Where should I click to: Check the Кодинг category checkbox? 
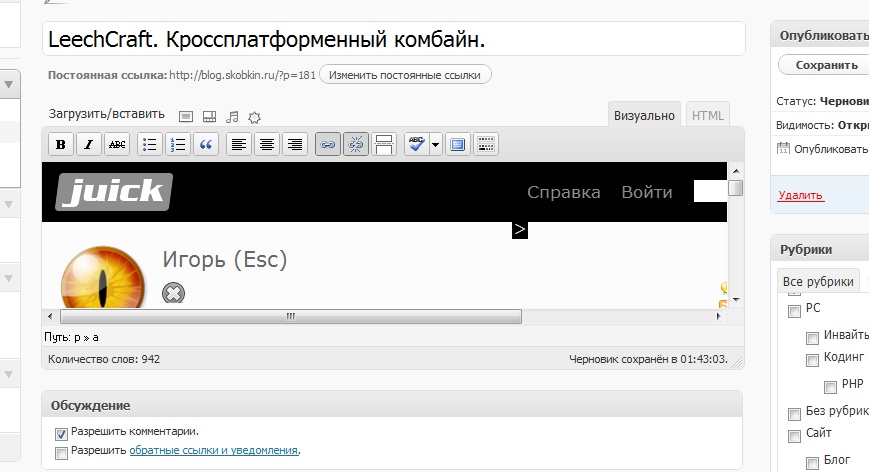[812, 361]
